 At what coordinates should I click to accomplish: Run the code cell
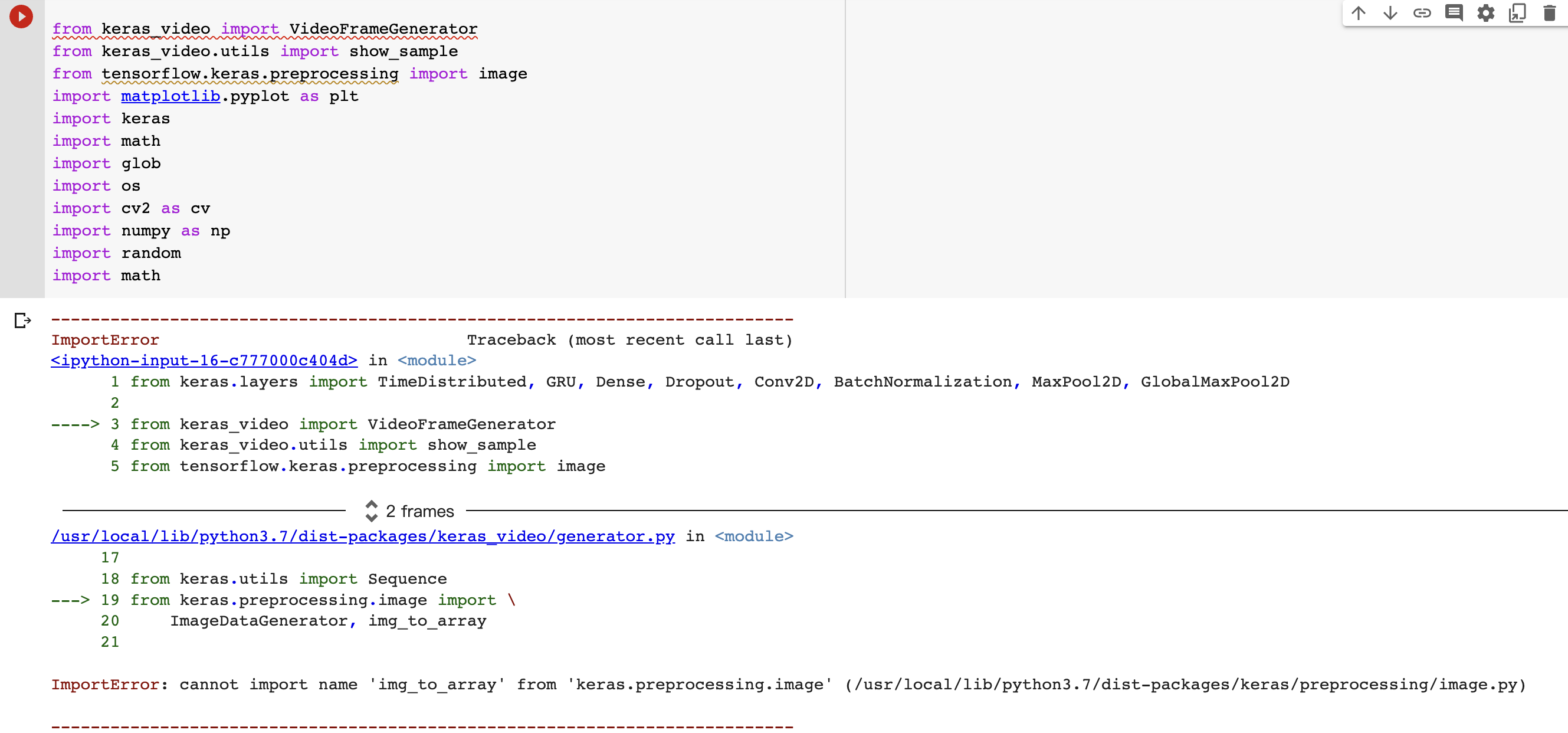[x=22, y=17]
